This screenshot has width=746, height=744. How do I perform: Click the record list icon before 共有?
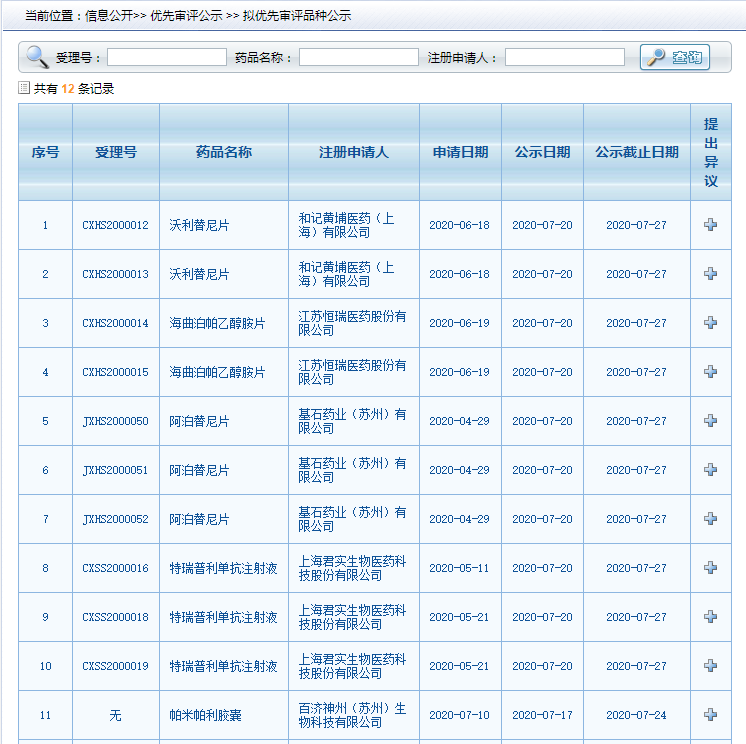coord(24,88)
